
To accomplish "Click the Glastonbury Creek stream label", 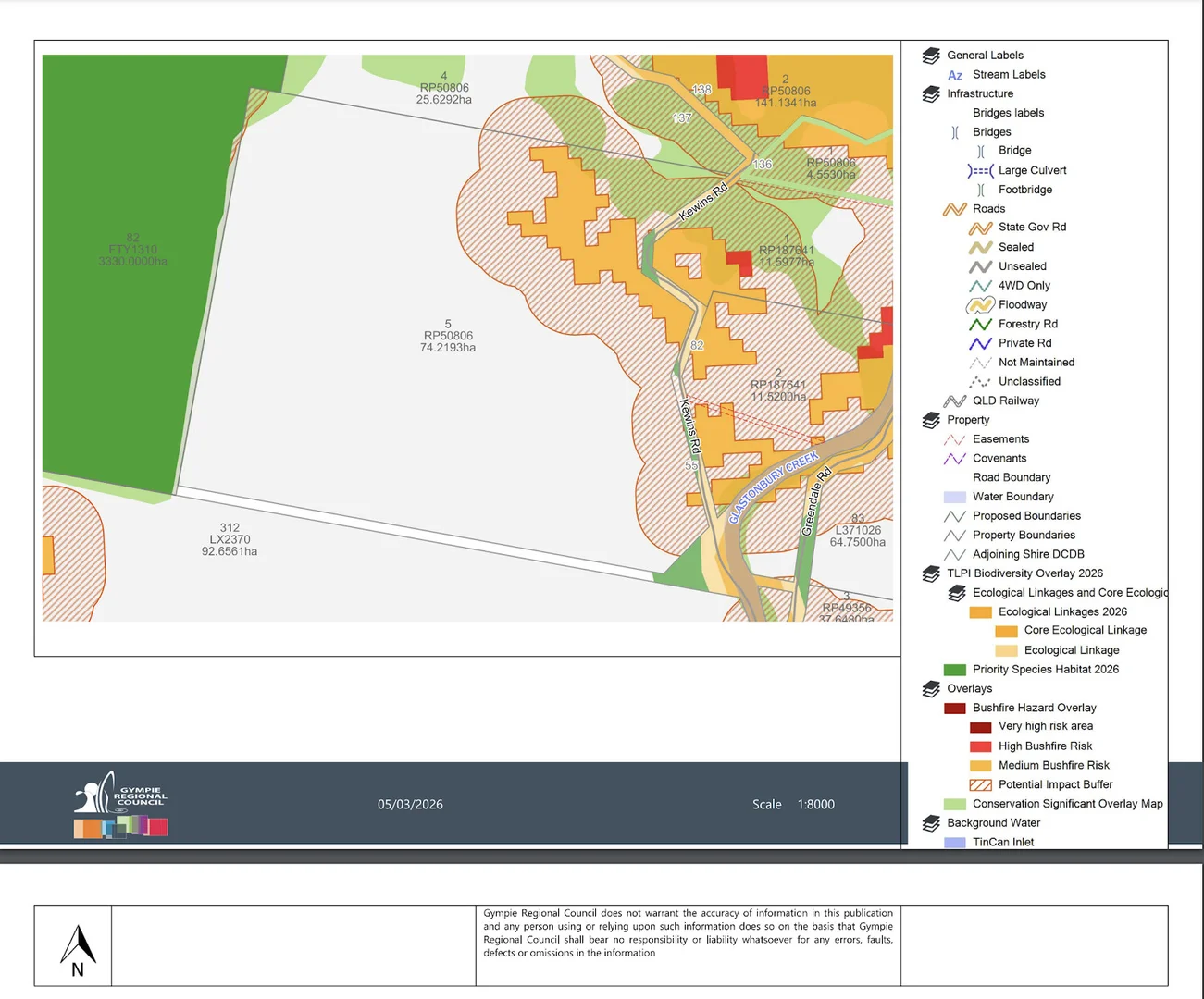I will tap(774, 487).
